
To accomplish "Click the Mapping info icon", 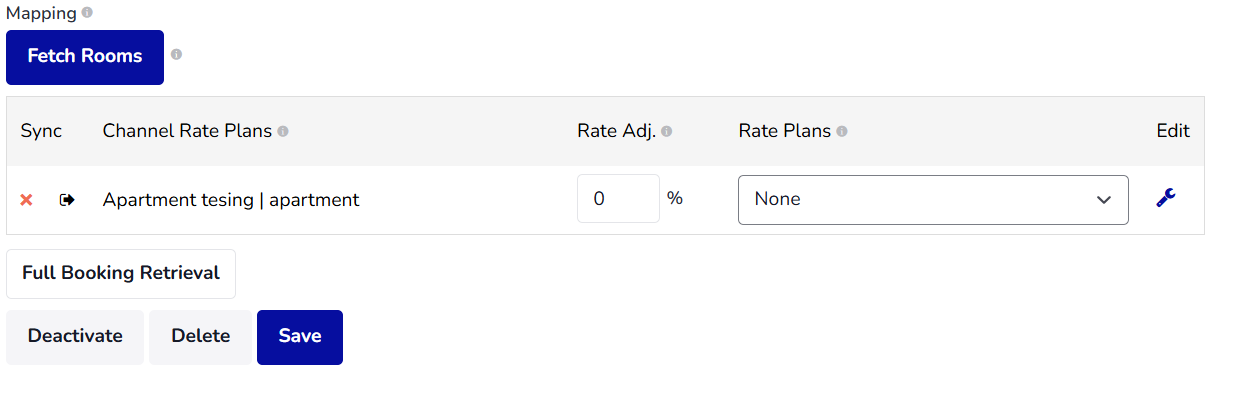I will pyautogui.click(x=87, y=13).
